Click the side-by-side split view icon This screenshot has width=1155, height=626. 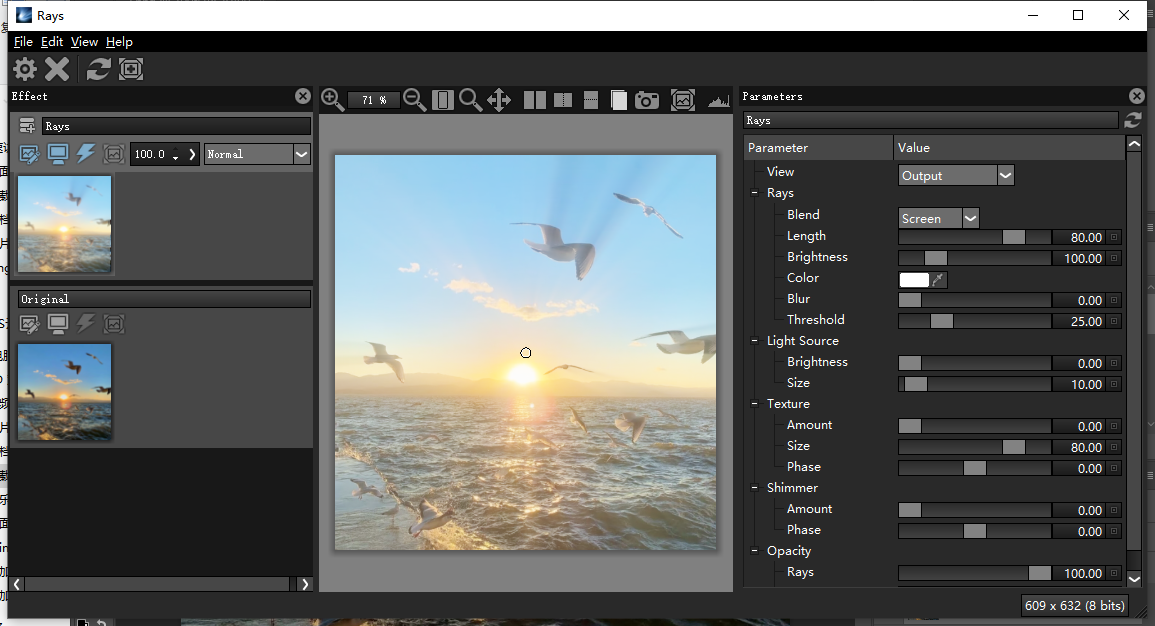click(x=535, y=100)
